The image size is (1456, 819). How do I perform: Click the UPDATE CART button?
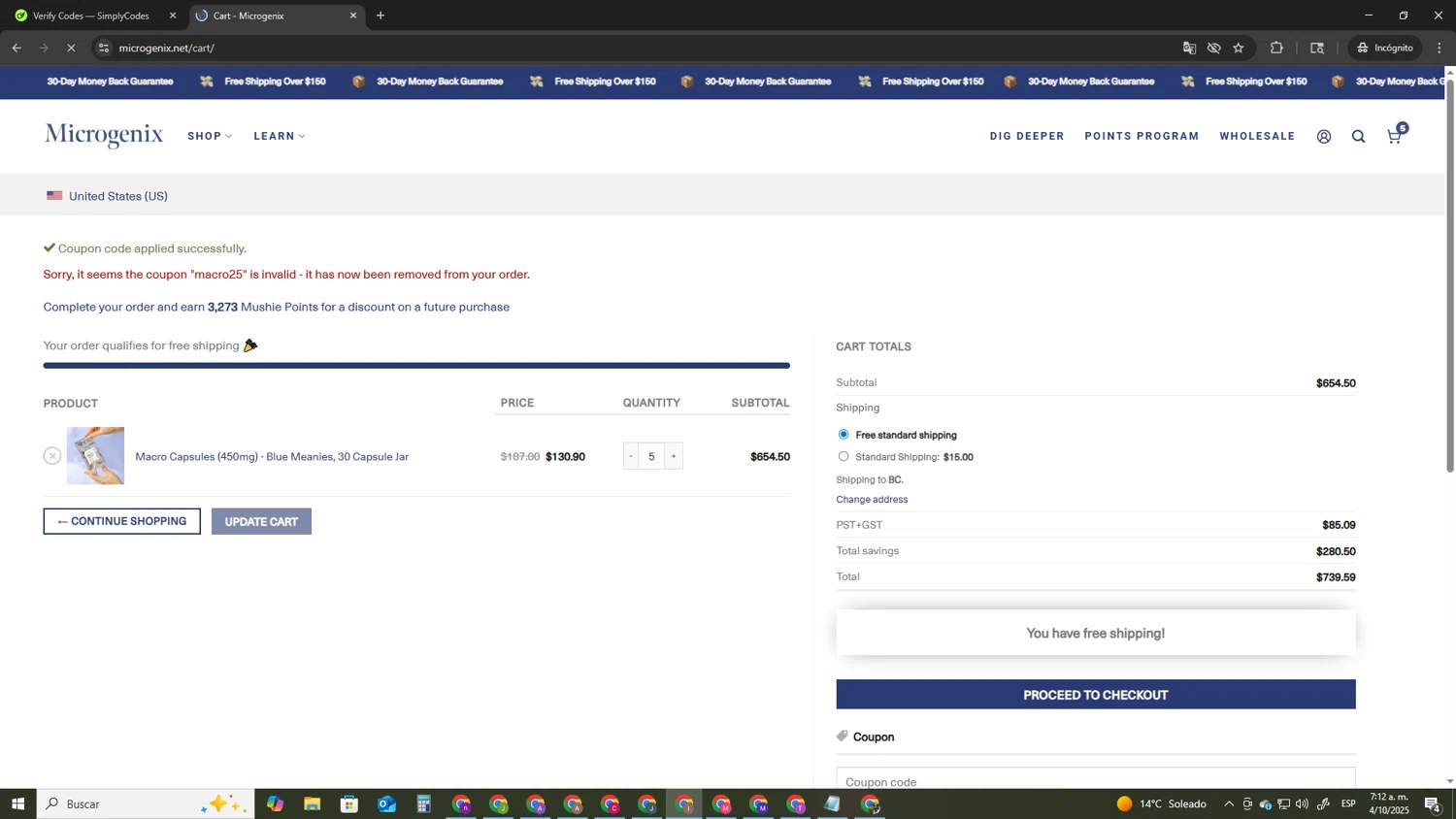pos(261,522)
